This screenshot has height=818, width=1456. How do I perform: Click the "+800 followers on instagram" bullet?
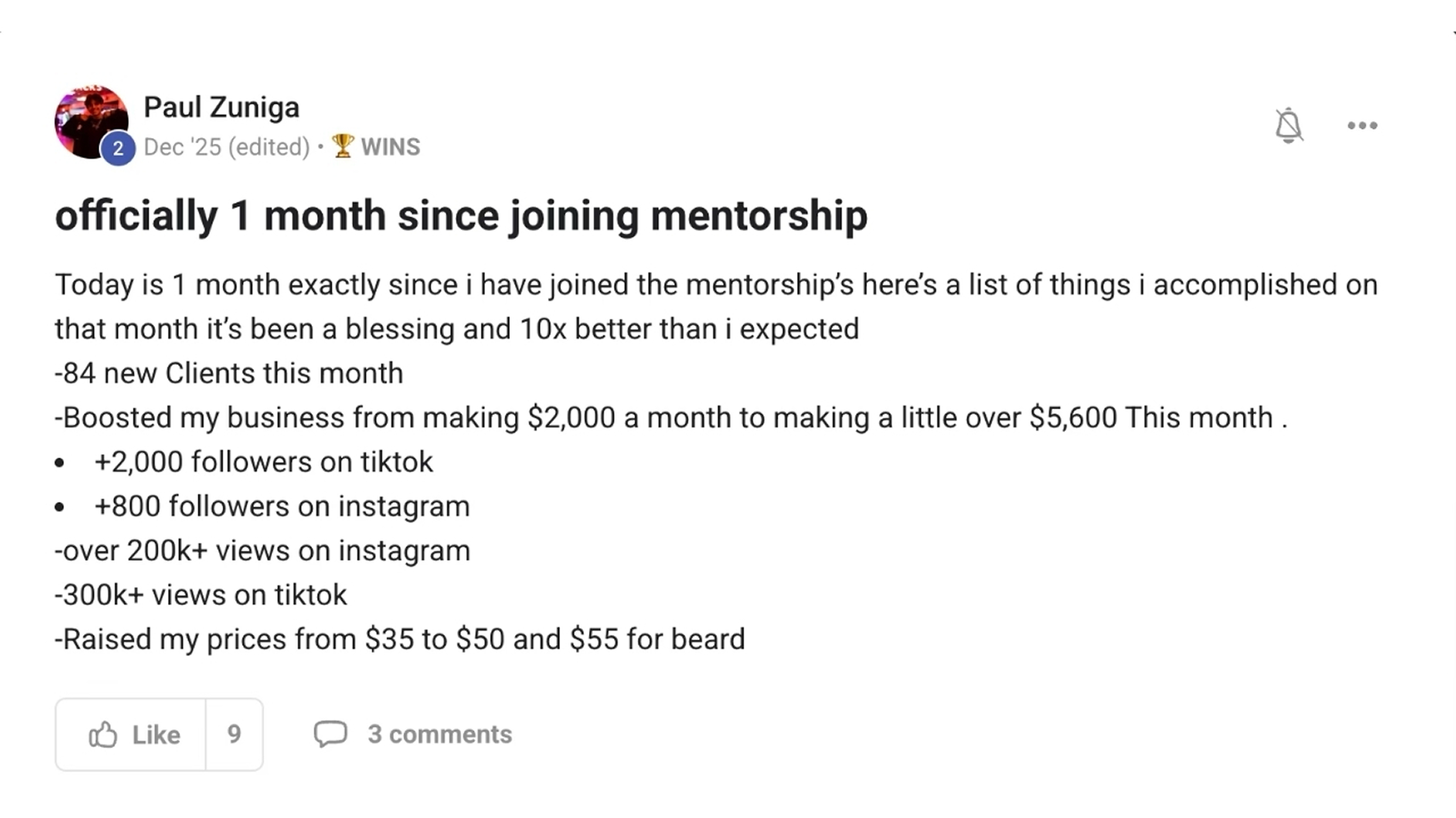pos(281,506)
